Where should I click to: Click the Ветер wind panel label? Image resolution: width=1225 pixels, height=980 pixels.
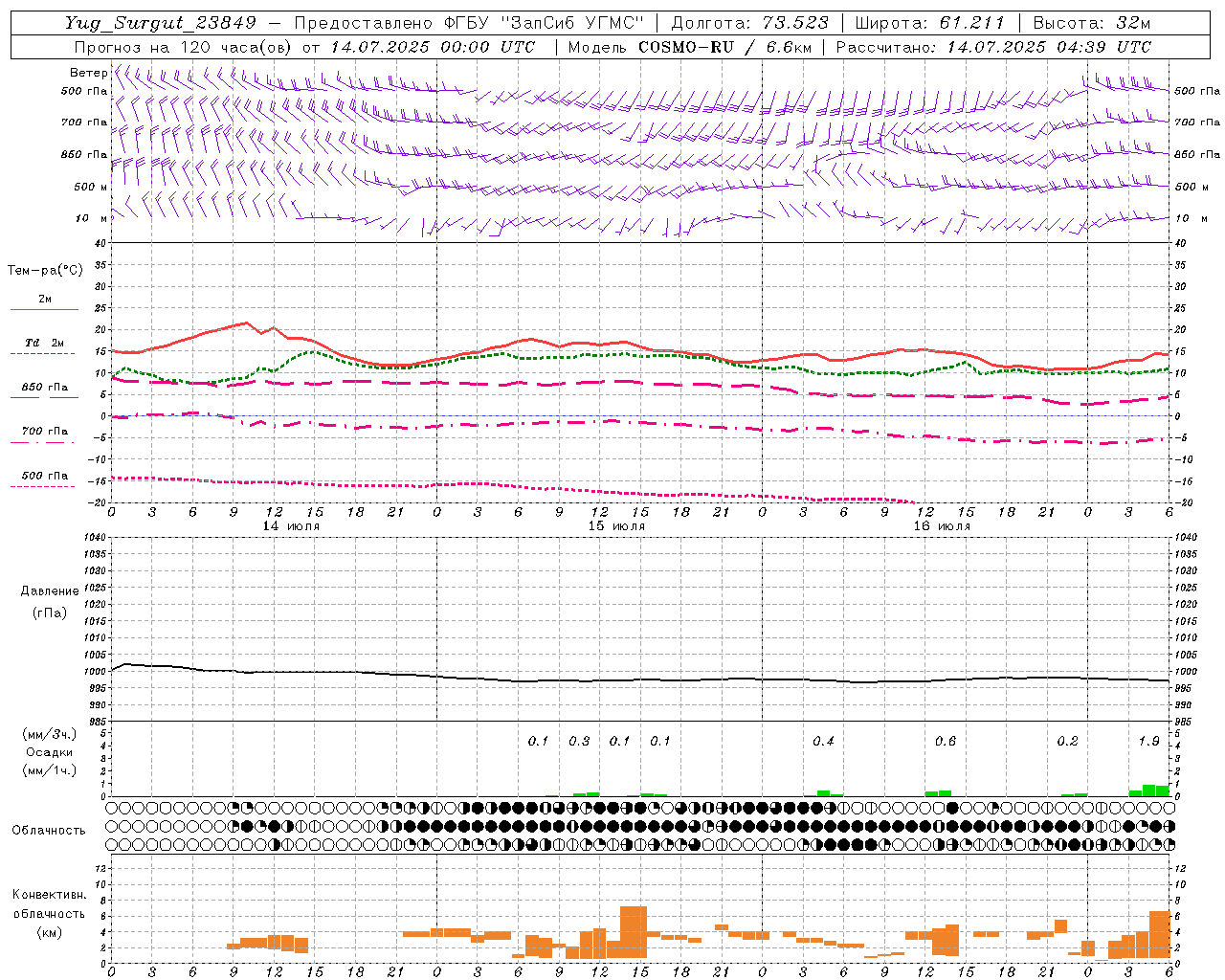coord(89,73)
